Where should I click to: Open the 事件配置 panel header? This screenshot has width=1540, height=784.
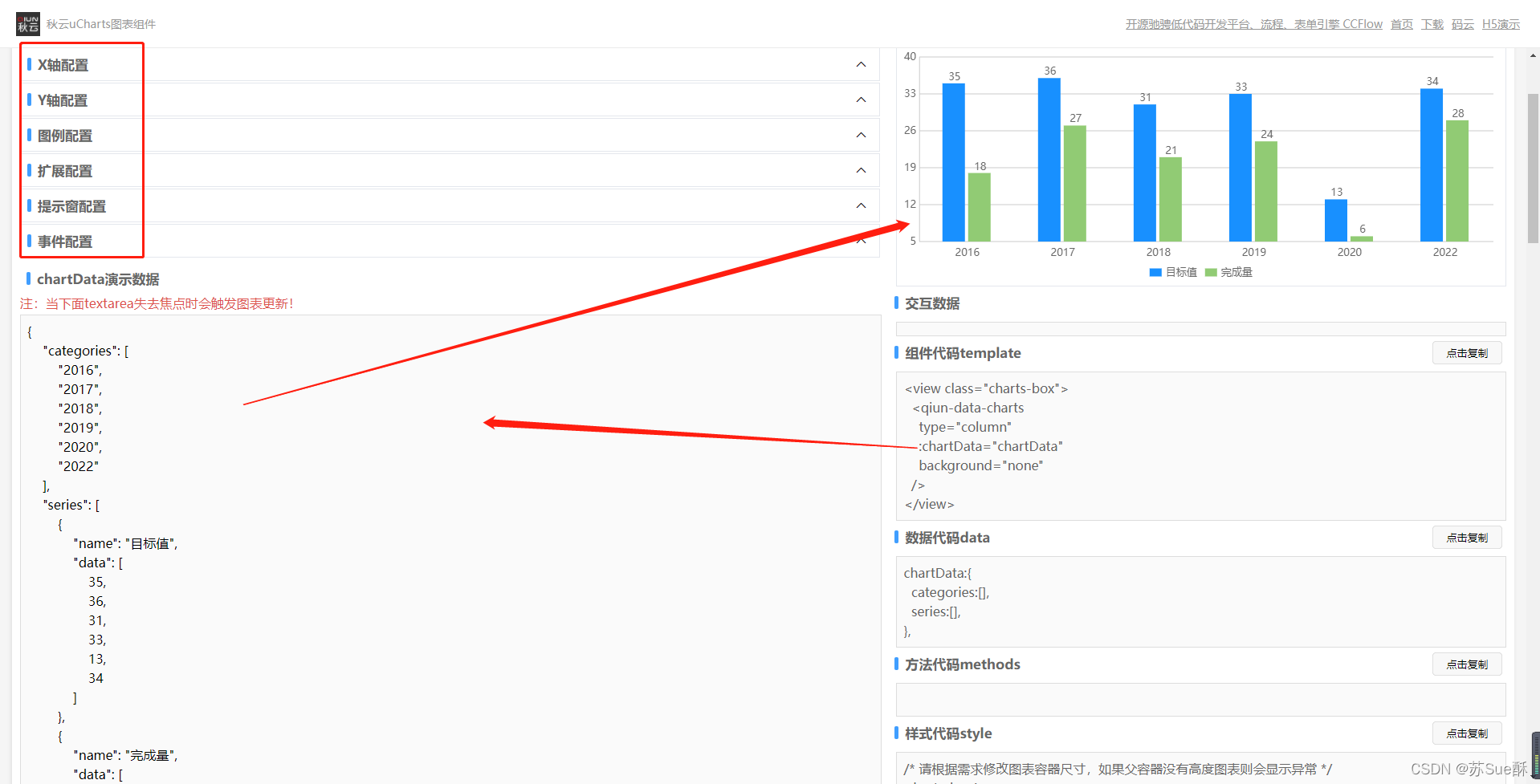click(x=450, y=241)
